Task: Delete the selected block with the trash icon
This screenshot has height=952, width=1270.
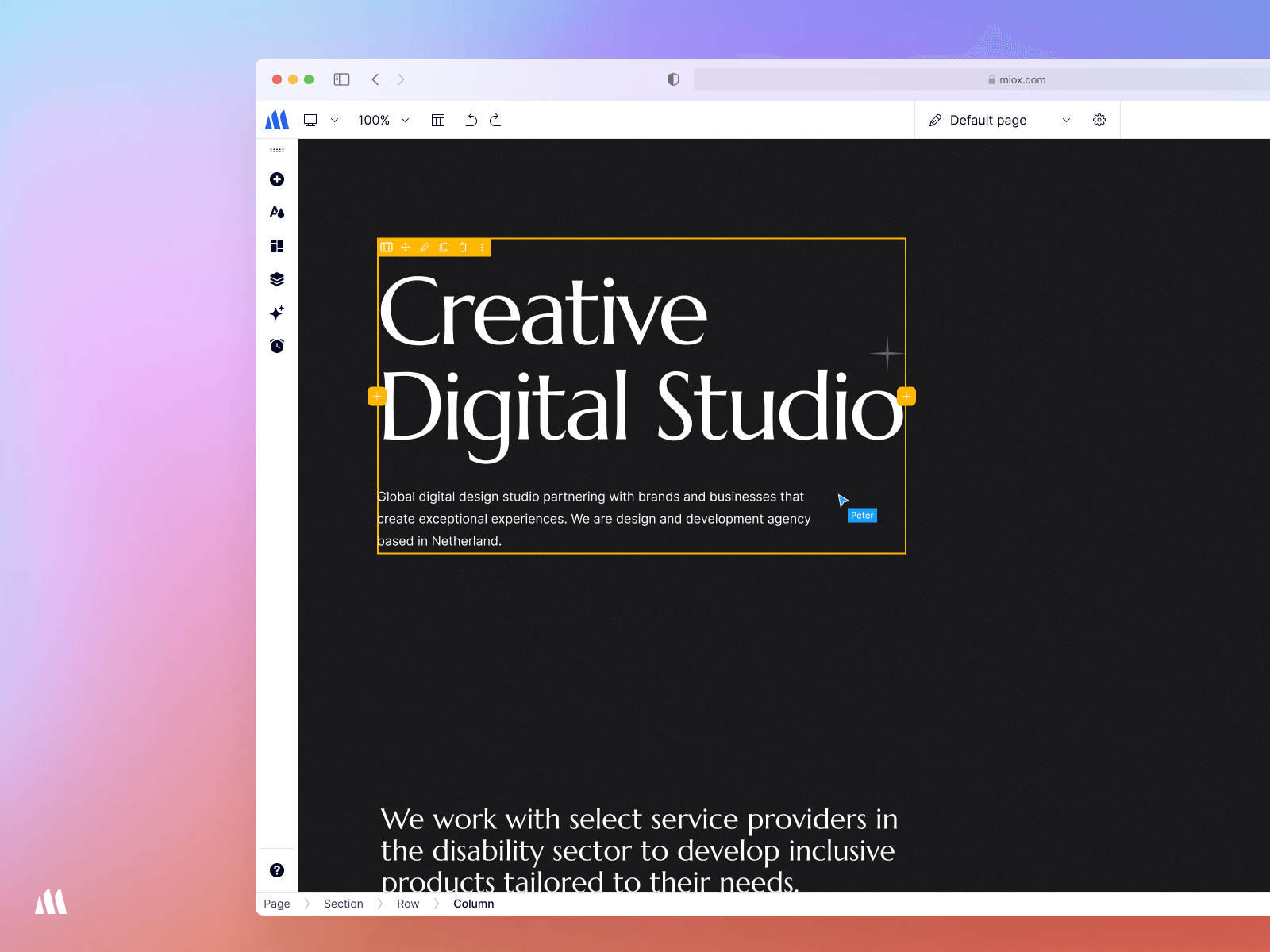Action: pyautogui.click(x=463, y=248)
